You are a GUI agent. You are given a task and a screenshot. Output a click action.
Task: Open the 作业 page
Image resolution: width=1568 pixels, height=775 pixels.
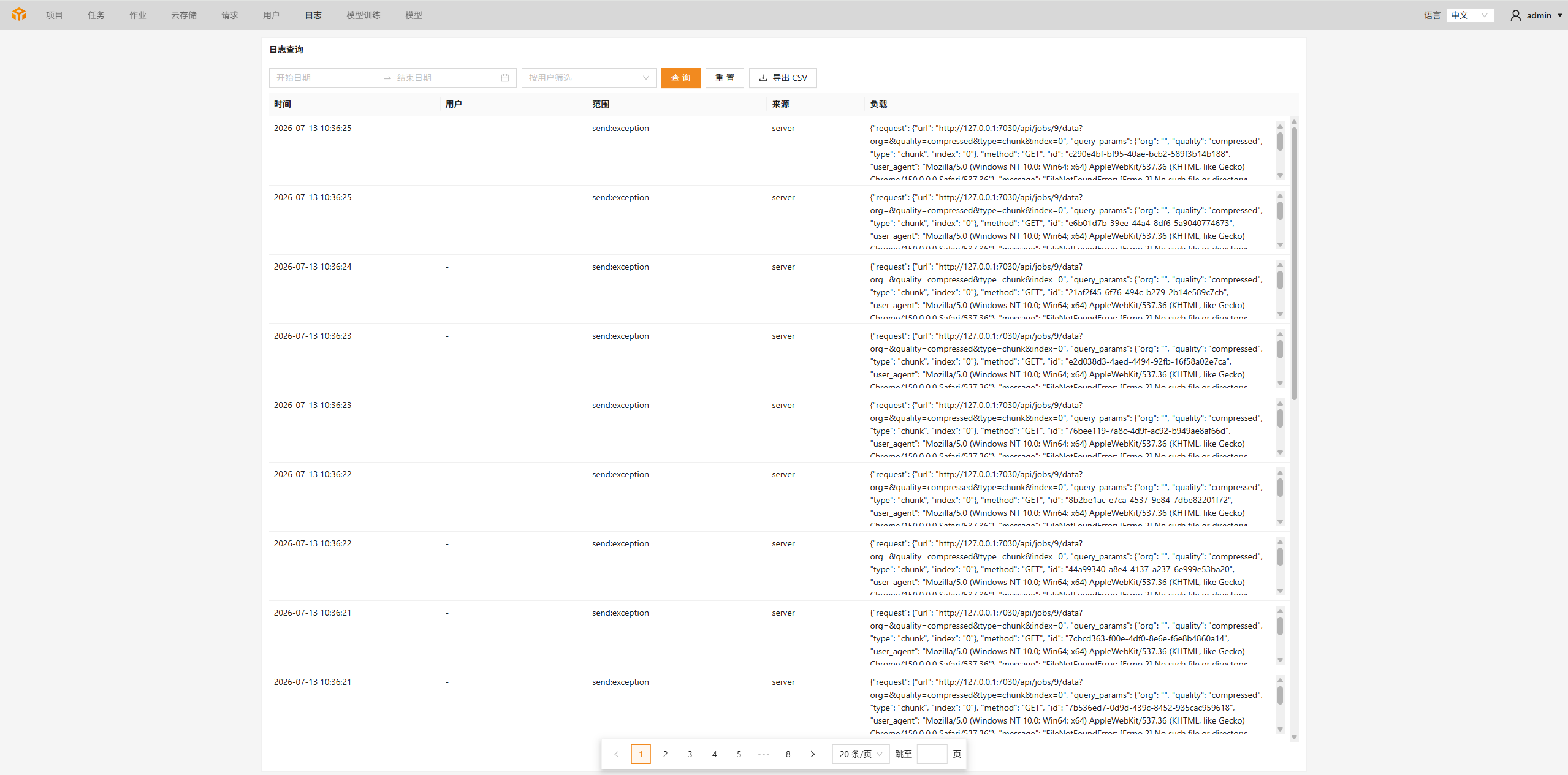(x=137, y=15)
